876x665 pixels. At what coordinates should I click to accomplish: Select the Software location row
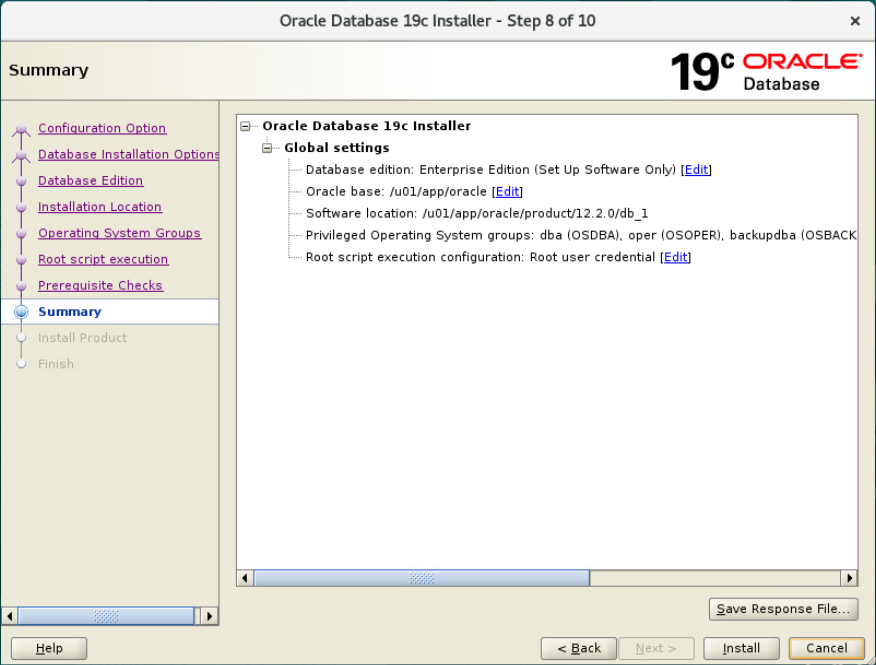tap(477, 213)
